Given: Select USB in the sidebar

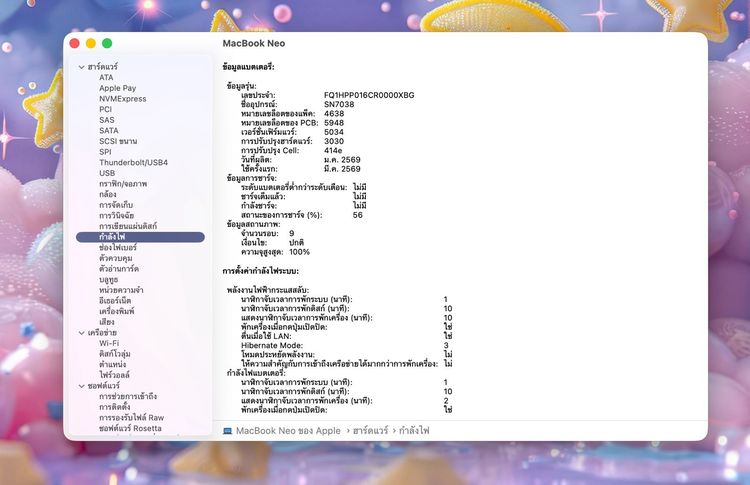Looking at the screenshot, I should click(107, 173).
